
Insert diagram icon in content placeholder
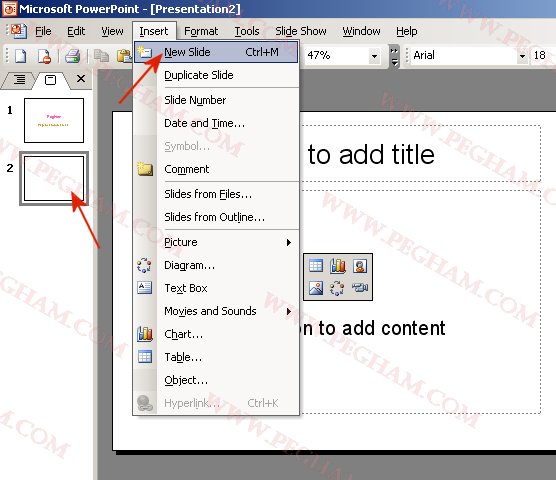(x=337, y=288)
